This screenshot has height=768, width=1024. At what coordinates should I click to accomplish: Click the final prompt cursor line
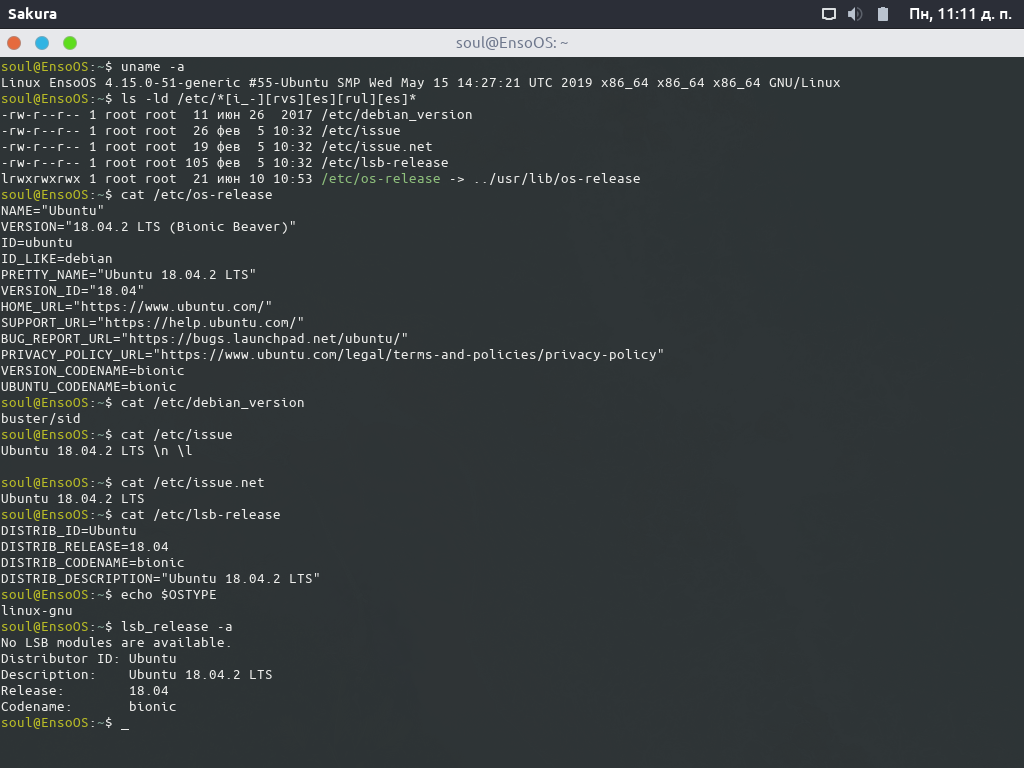pos(65,723)
